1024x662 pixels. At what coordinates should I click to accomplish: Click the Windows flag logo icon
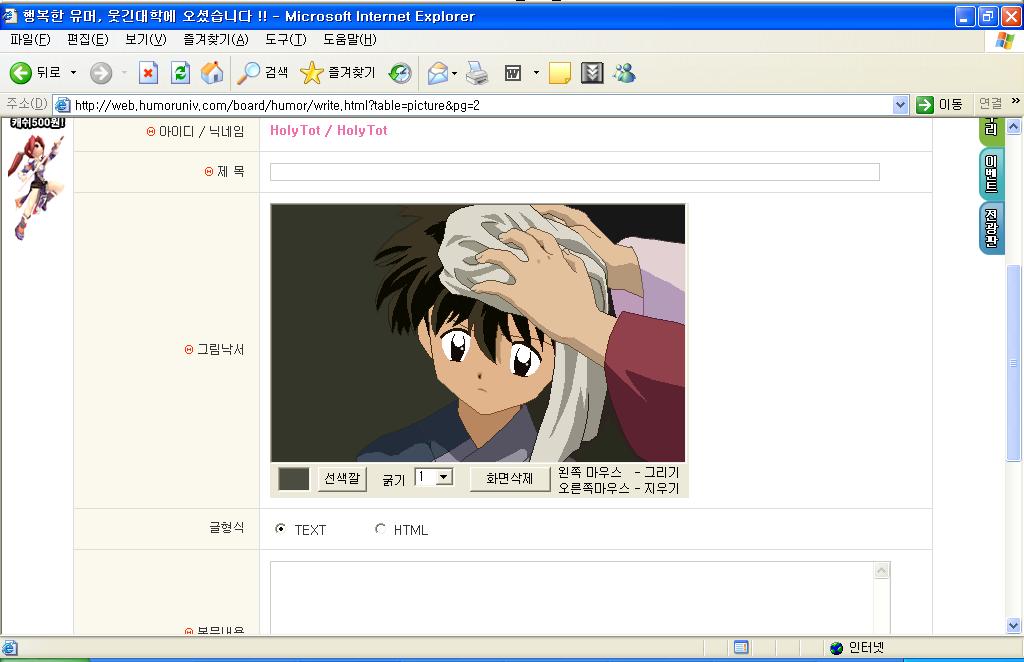pos(1004,40)
